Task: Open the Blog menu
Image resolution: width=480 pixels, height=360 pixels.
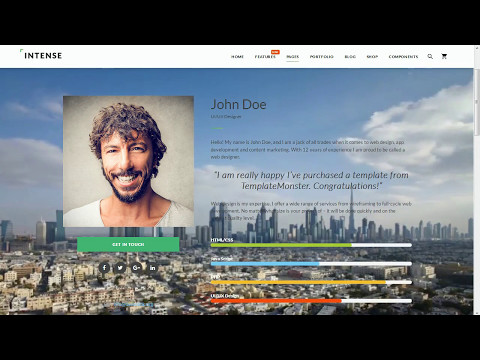Action: (x=350, y=57)
